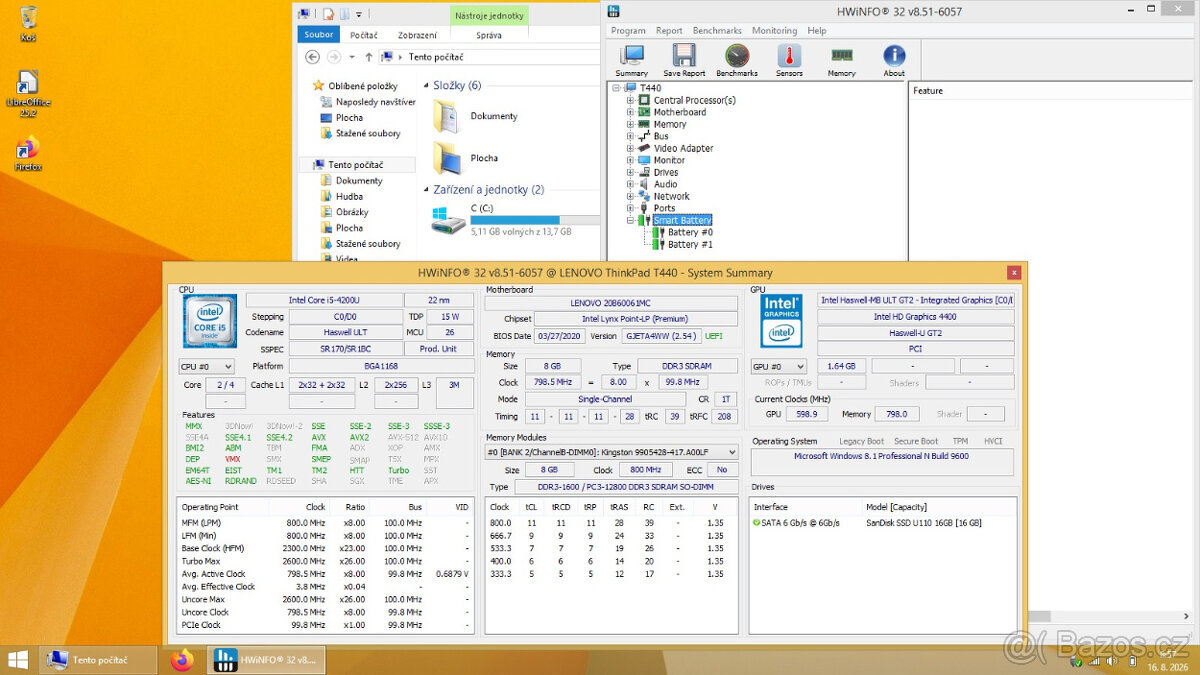1200x675 pixels.
Task: Expand Central Processor(s) tree node
Action: coord(630,100)
